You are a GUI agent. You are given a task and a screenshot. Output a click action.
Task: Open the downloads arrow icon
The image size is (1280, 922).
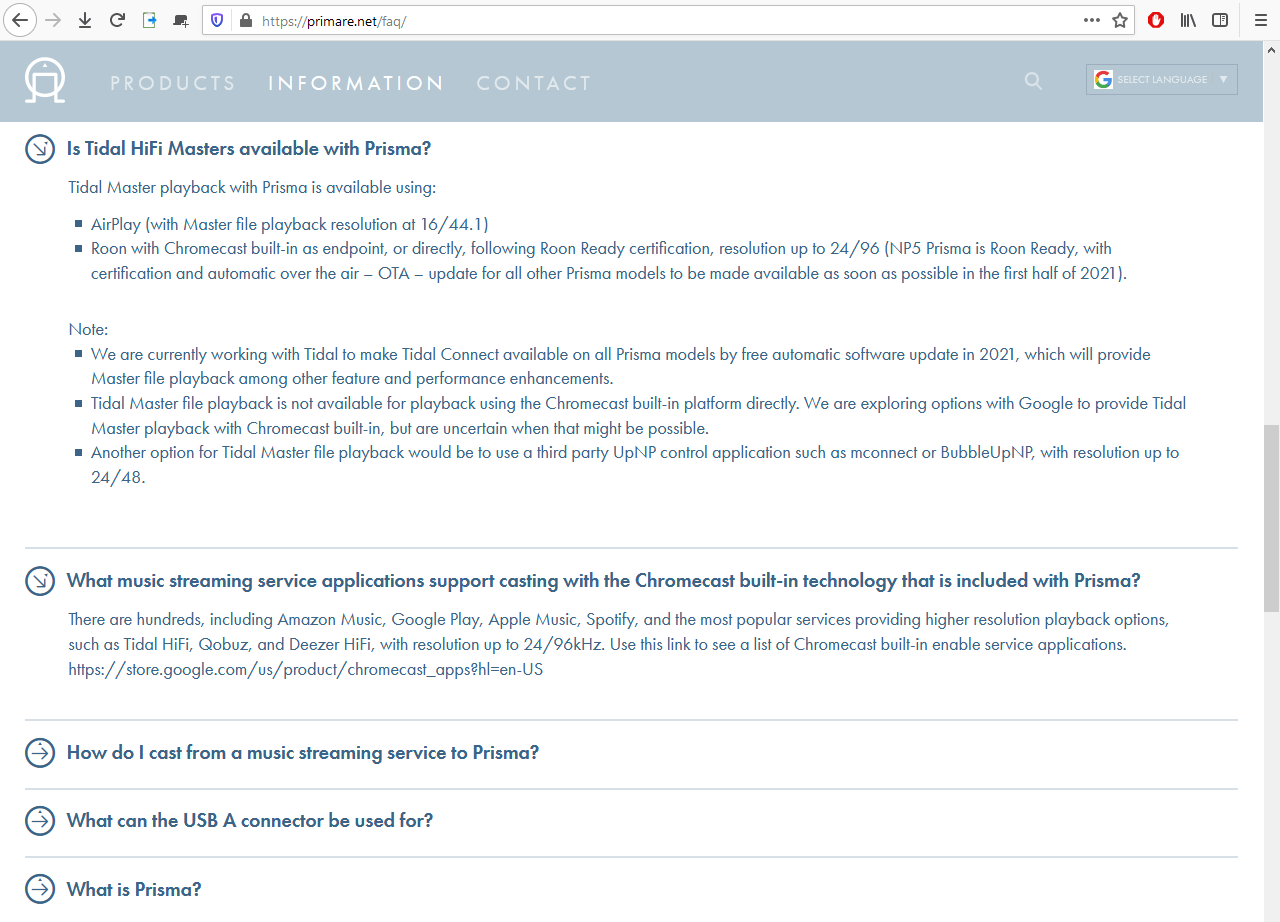click(x=85, y=20)
